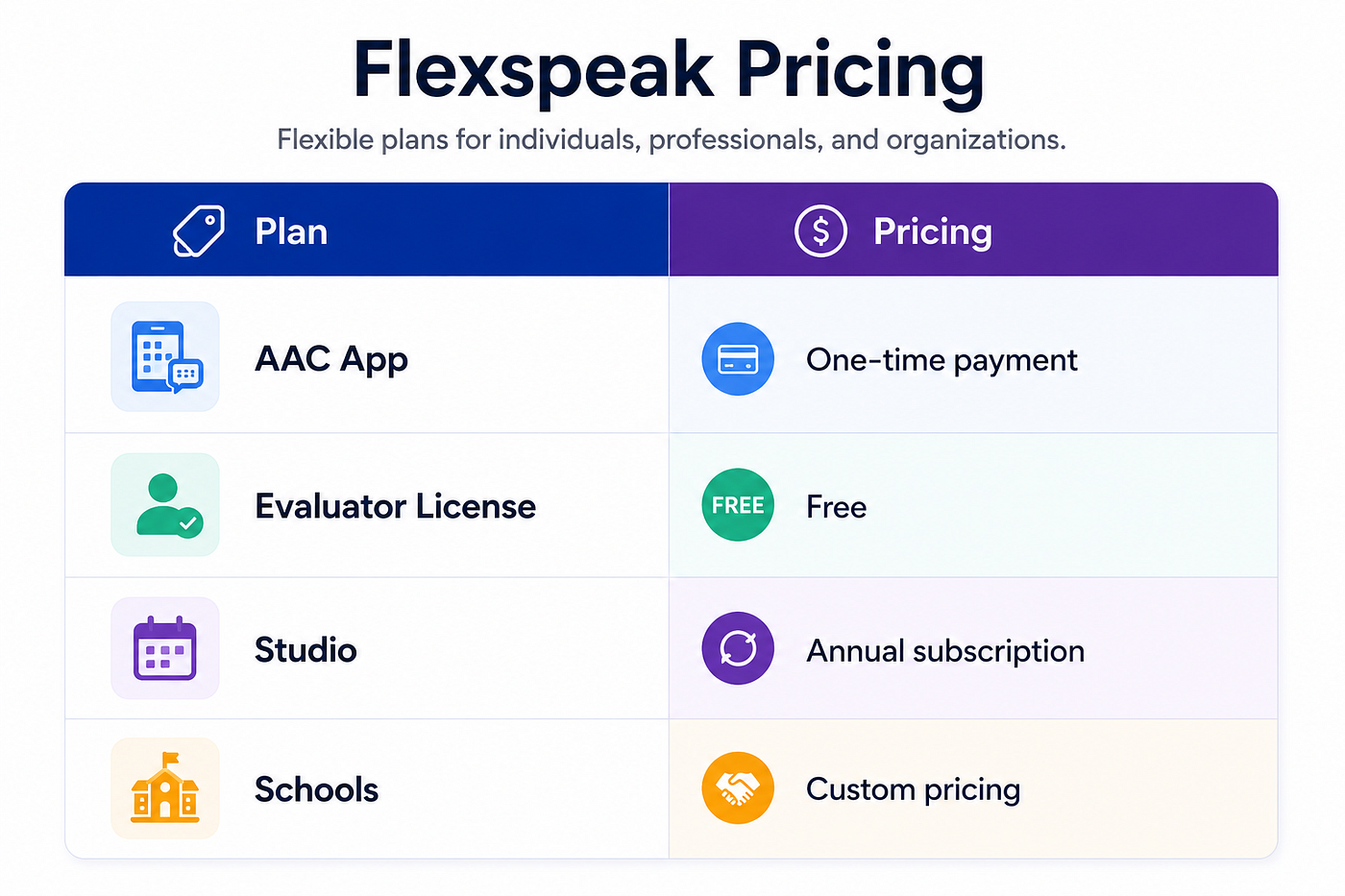The image size is (1345, 896).
Task: Click the orange Schools building icon
Action: pos(165,787)
